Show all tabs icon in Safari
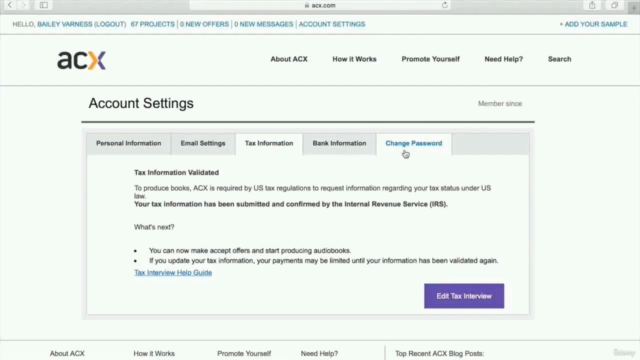Image resolution: width=640 pixels, height=360 pixels. (614, 5)
